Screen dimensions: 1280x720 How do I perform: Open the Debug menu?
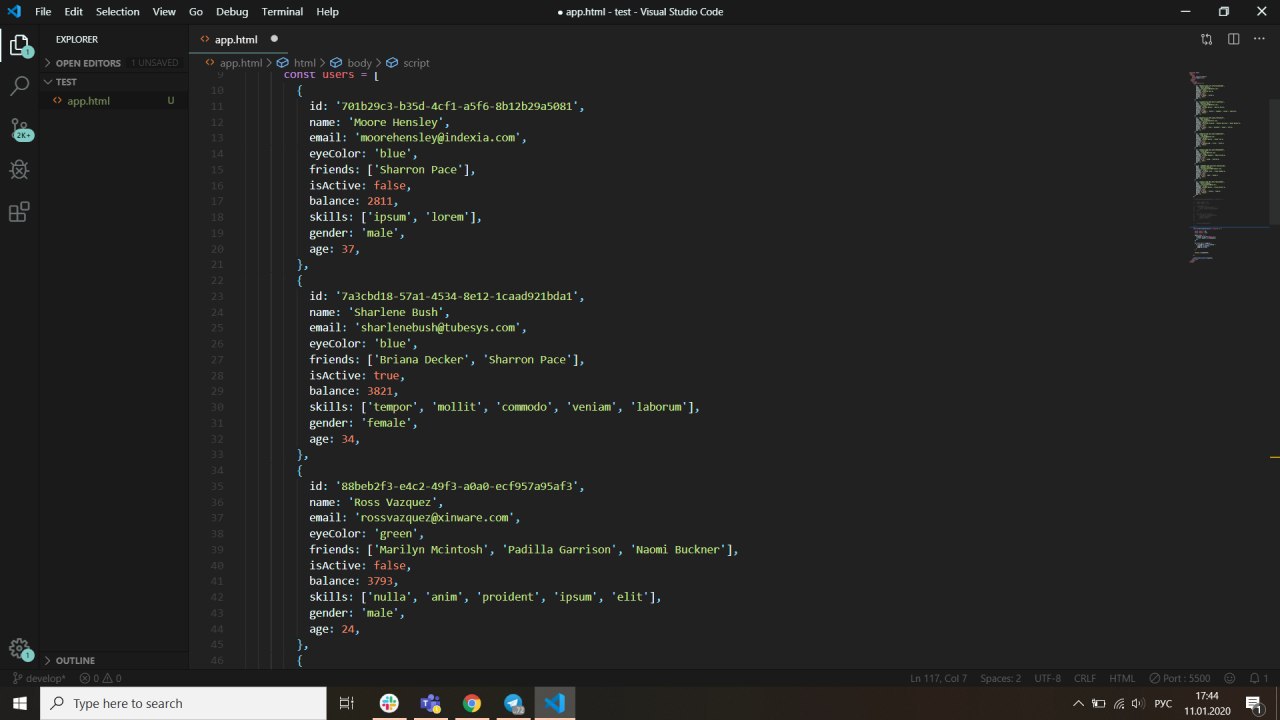[232, 12]
